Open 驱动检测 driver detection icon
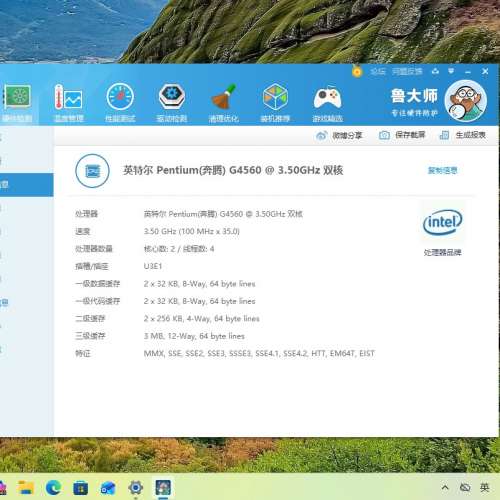The width and height of the screenshot is (500, 500). (x=172, y=103)
